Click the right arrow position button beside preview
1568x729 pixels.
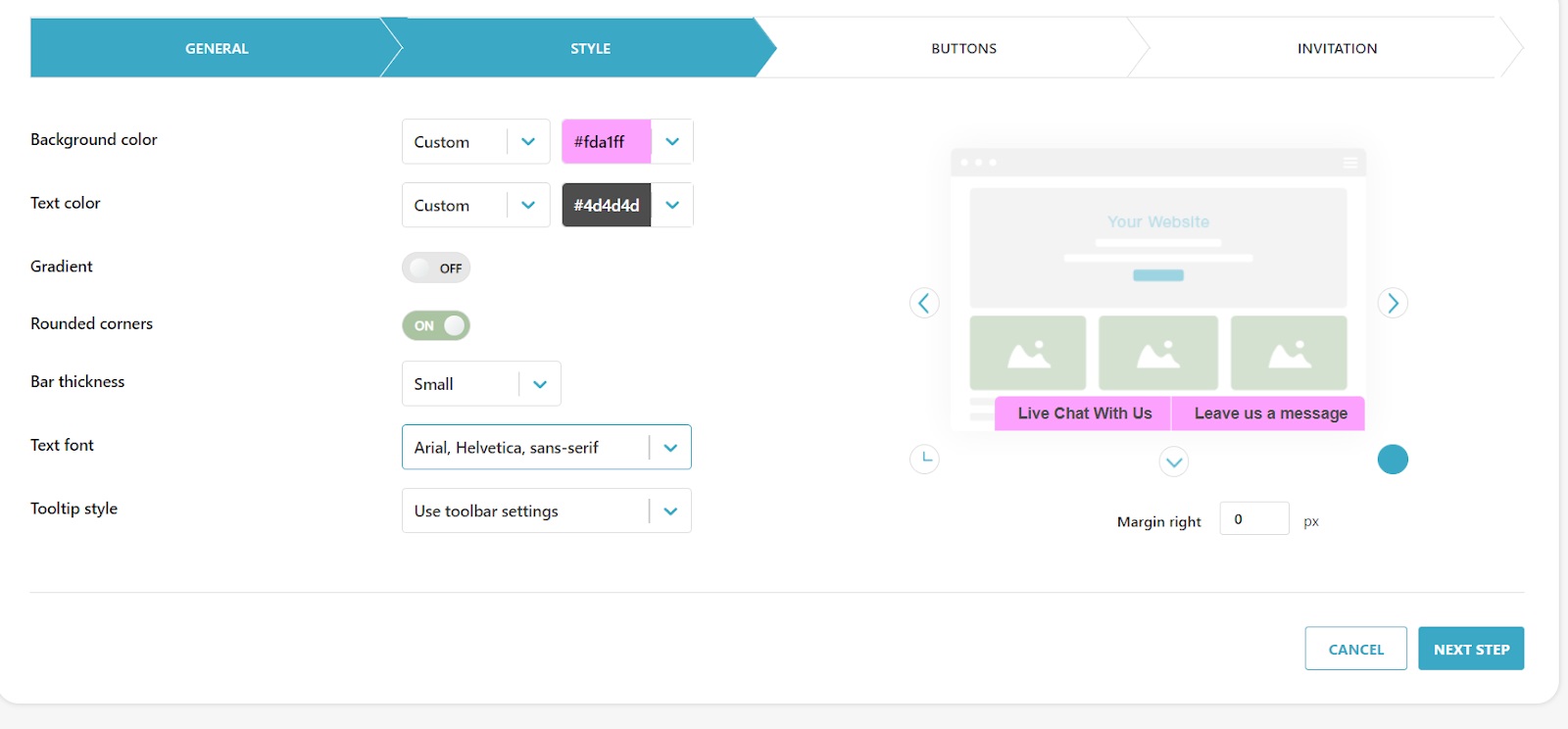(x=1393, y=303)
